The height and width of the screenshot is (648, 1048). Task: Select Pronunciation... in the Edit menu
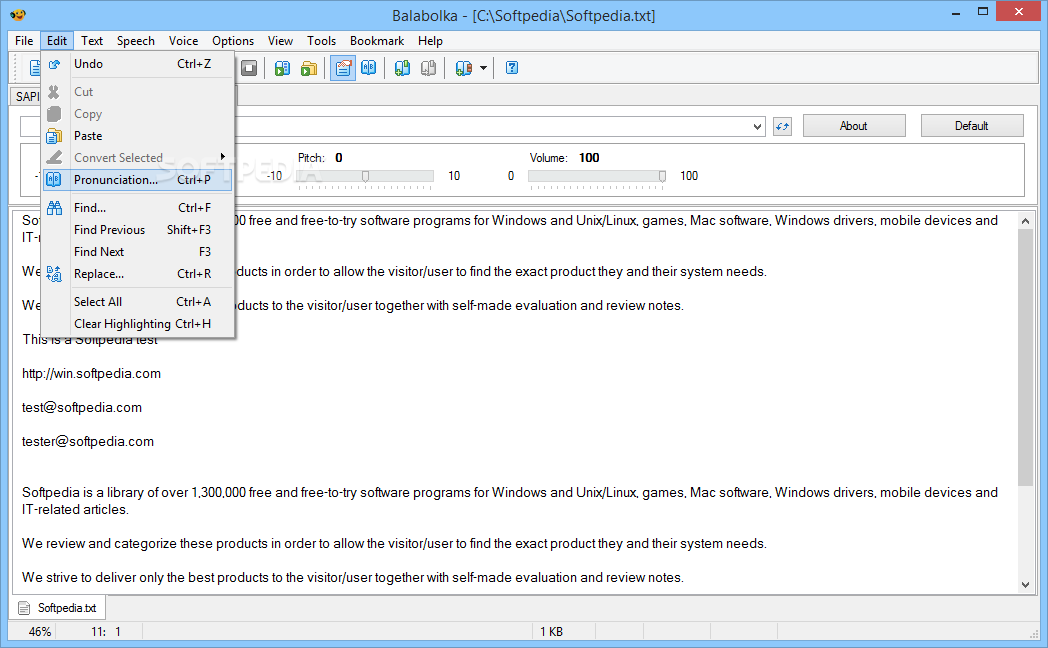[x=138, y=180]
